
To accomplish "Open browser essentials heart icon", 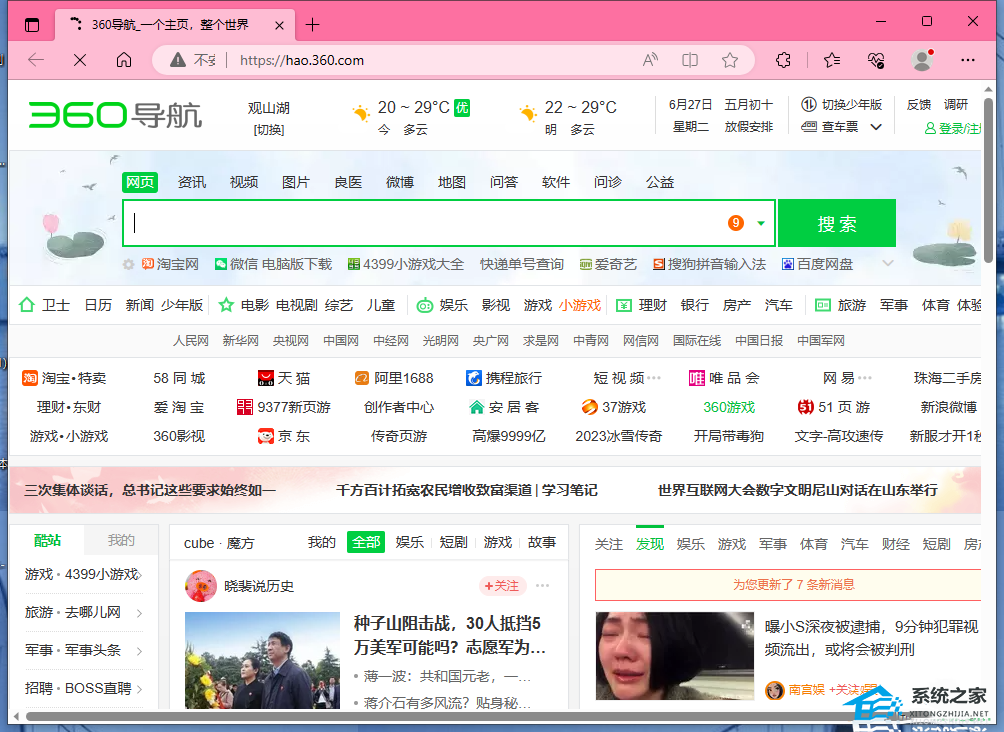I will [x=875, y=60].
